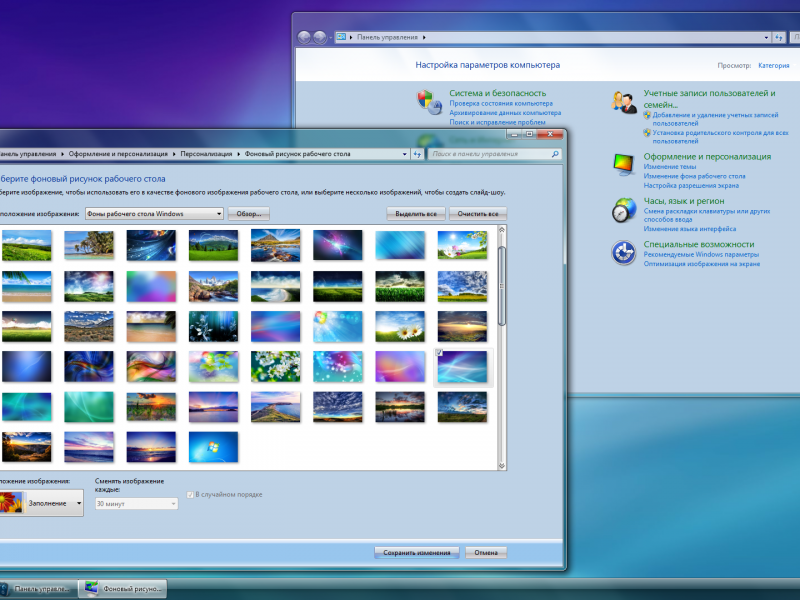Open the Категория view selector
Image resolution: width=800 pixels, height=600 pixels.
tap(773, 65)
